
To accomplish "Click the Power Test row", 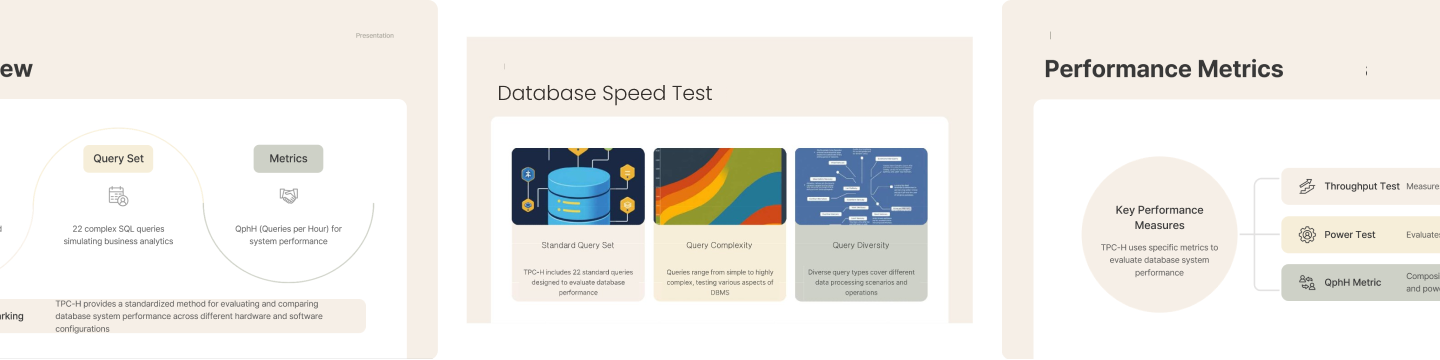I will click(1361, 235).
